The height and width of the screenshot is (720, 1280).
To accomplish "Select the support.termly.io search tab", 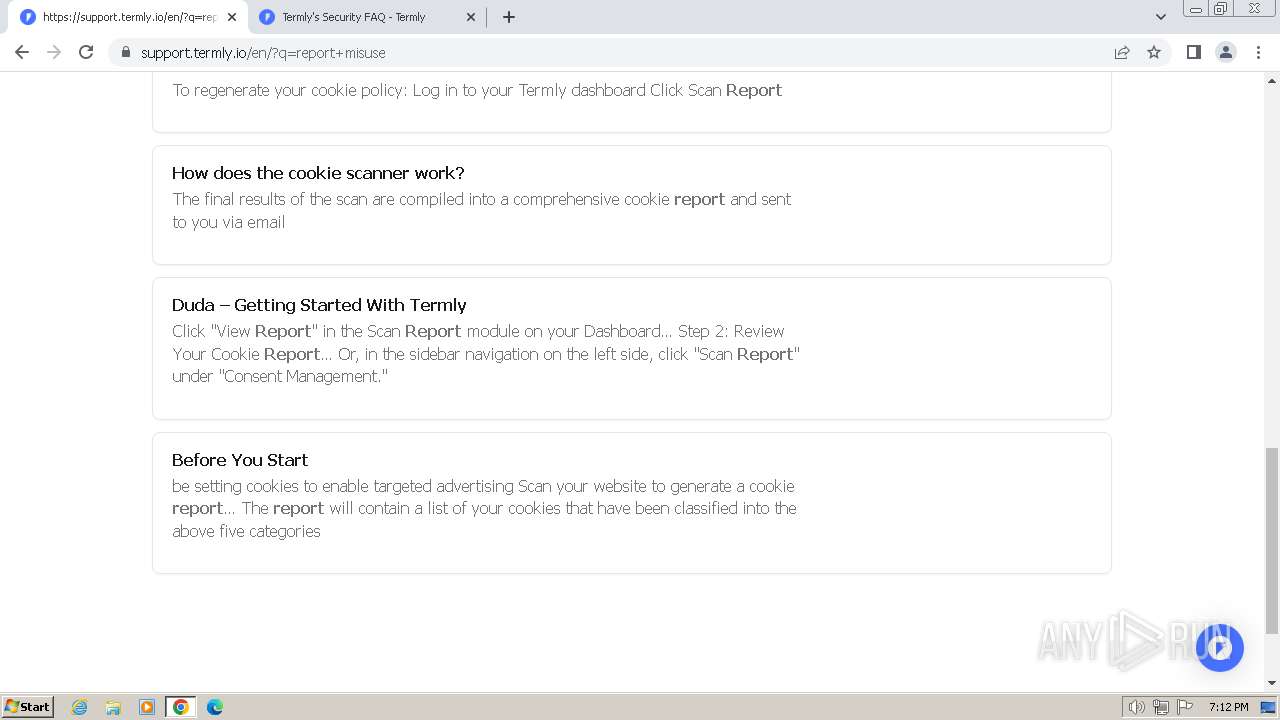I will (x=128, y=17).
